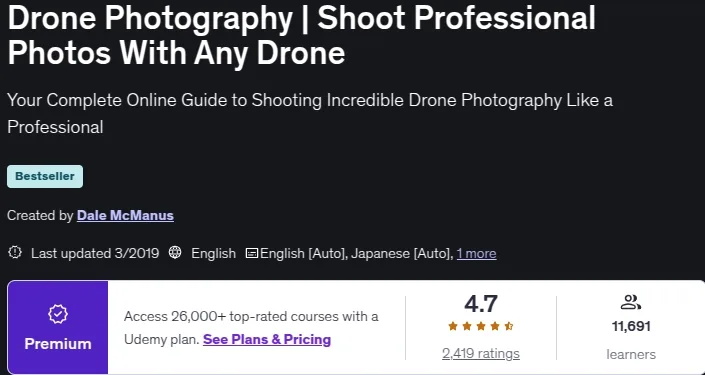Image resolution: width=705 pixels, height=375 pixels.
Task: Open Dale McManus instructor profile link
Action: 125,215
